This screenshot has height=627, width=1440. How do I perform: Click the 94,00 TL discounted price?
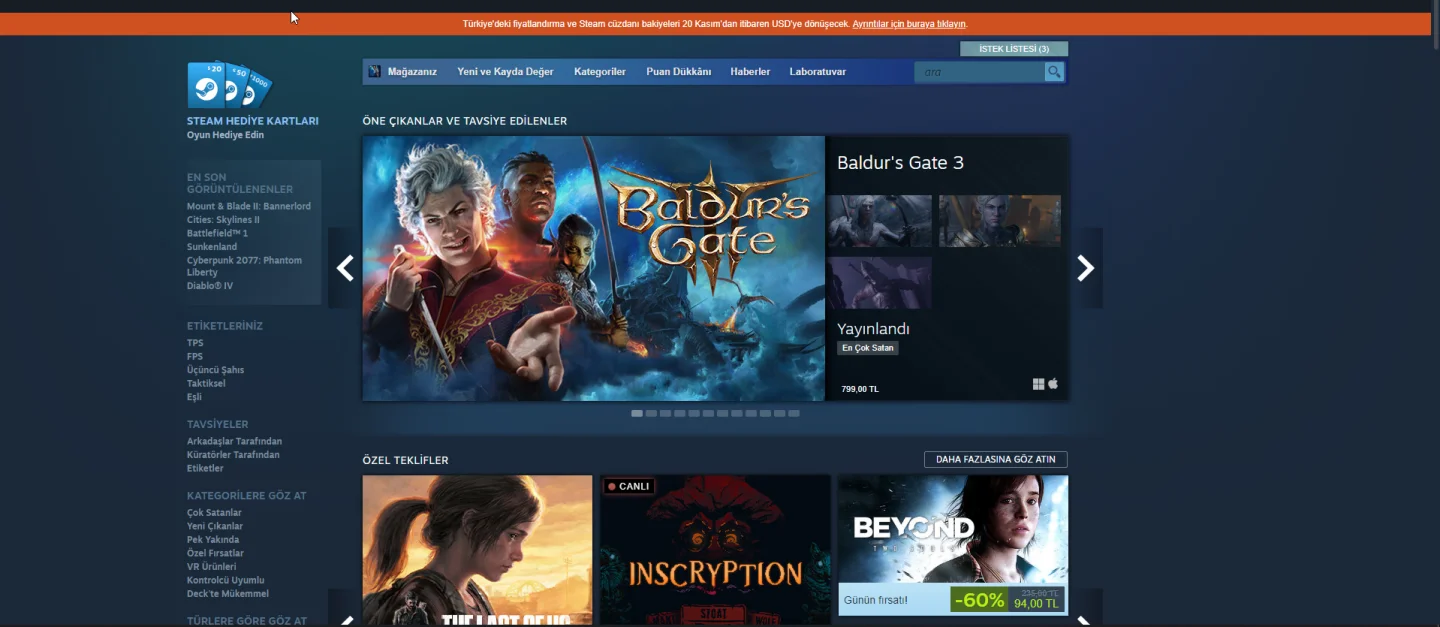pos(1036,604)
